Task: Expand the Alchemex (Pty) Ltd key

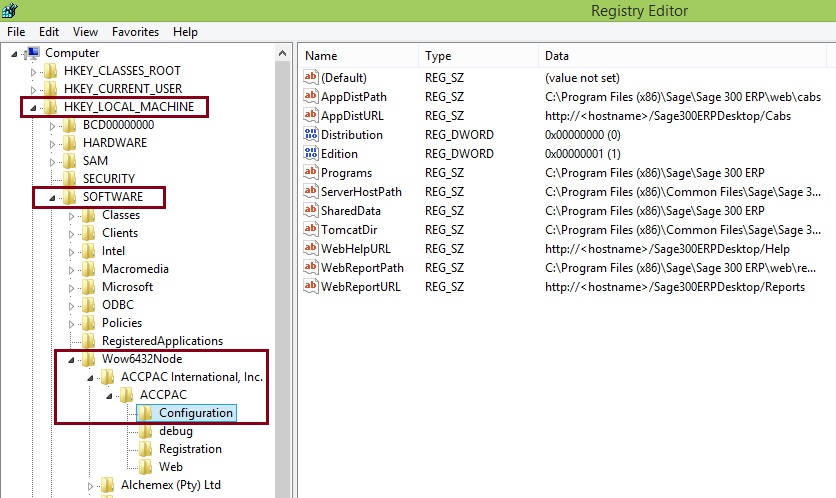Action: [90, 486]
